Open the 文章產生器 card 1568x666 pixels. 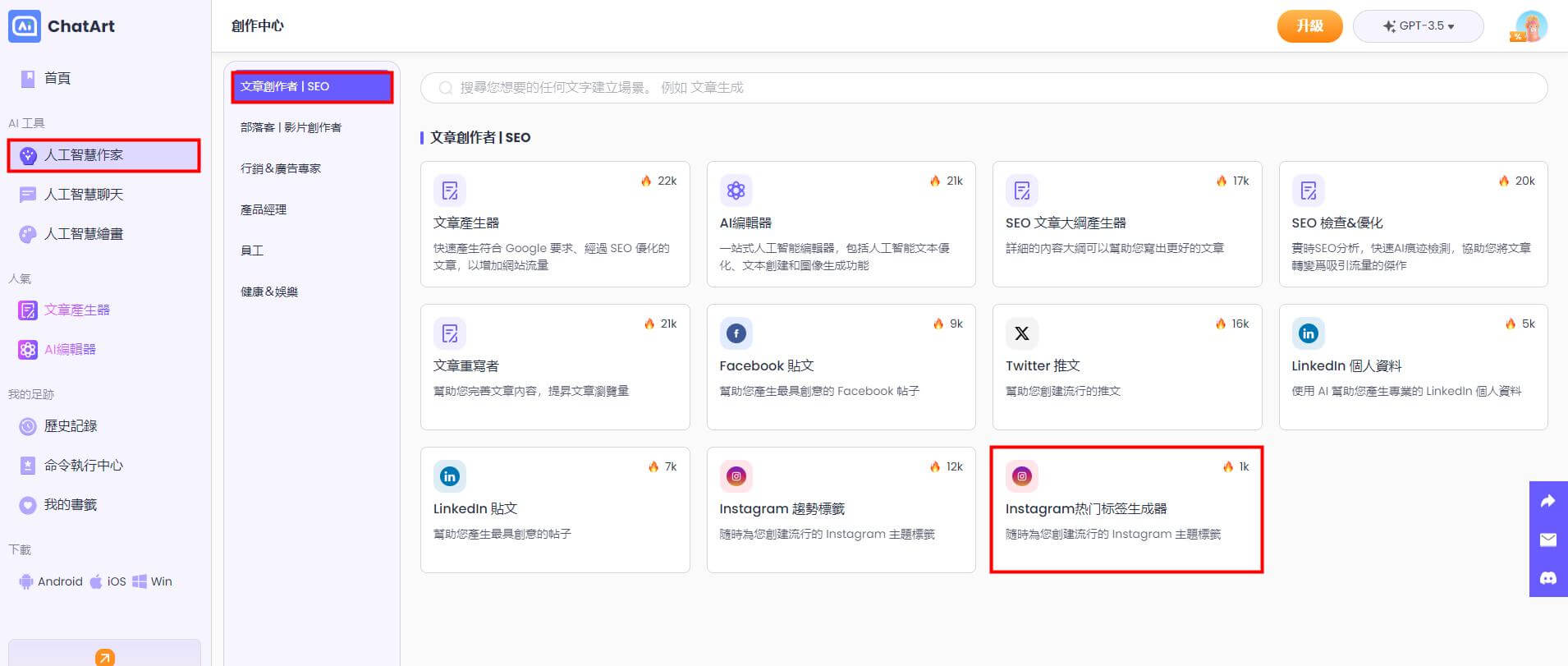pos(555,224)
